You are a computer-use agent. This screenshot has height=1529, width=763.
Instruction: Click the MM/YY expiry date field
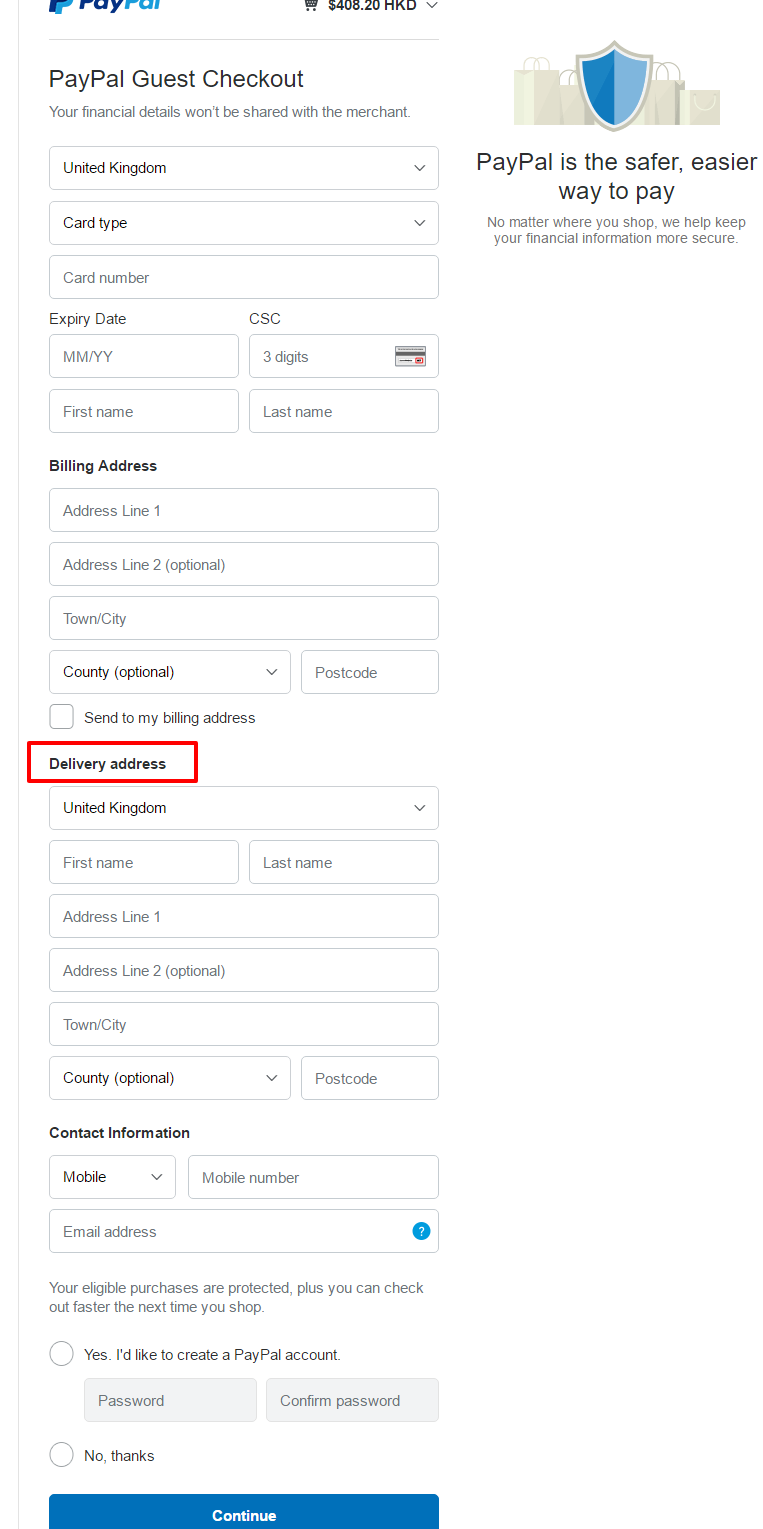144,356
